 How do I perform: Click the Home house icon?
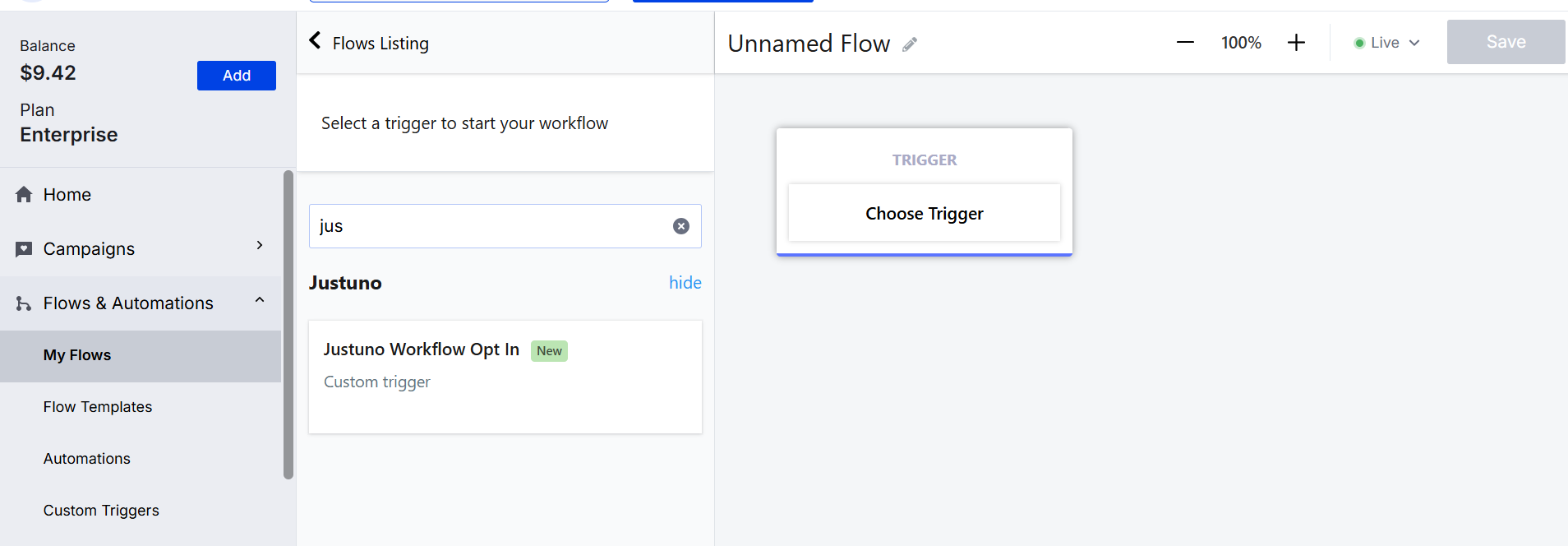click(24, 195)
